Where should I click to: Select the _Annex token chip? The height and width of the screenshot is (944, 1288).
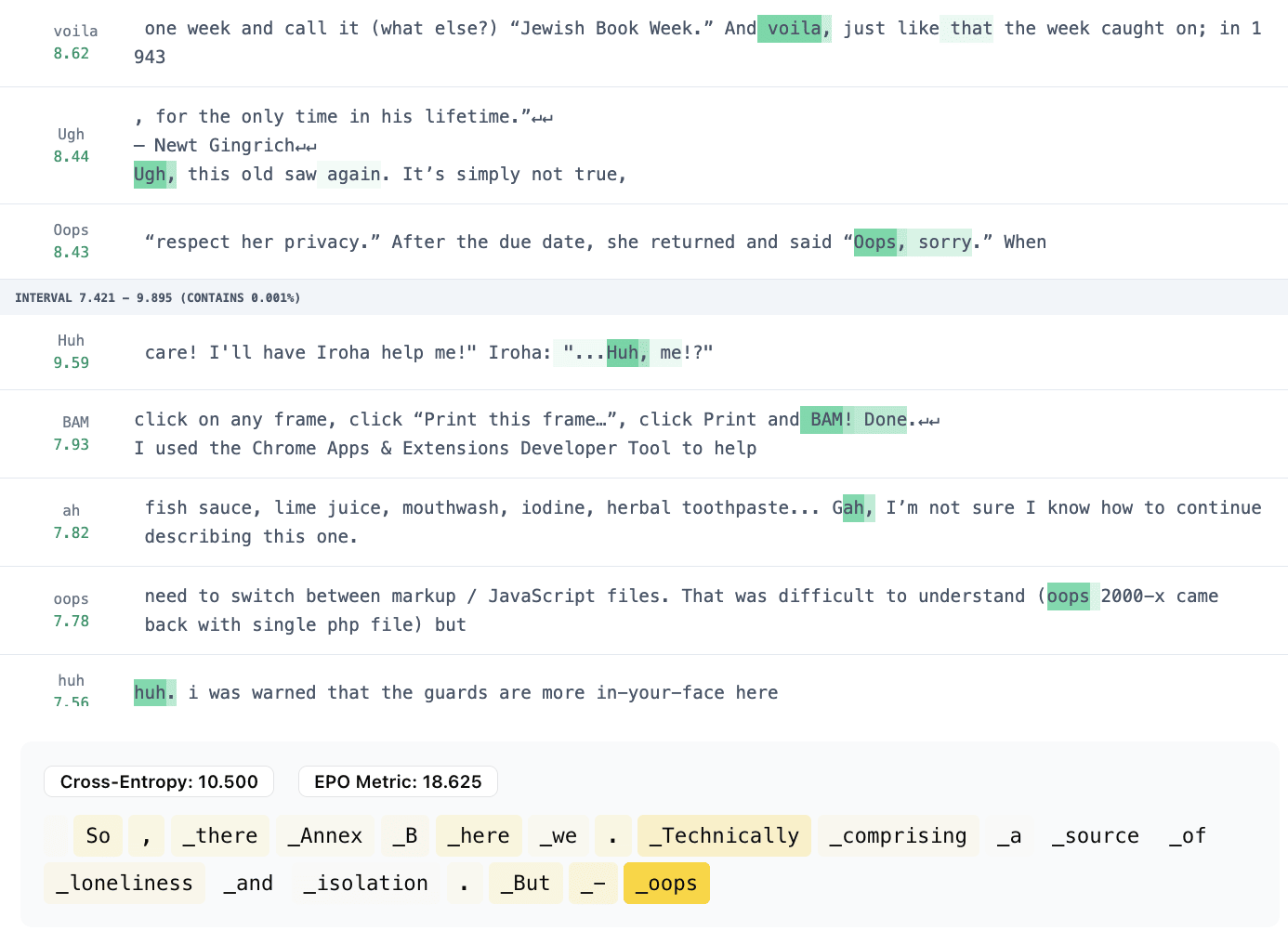click(325, 836)
